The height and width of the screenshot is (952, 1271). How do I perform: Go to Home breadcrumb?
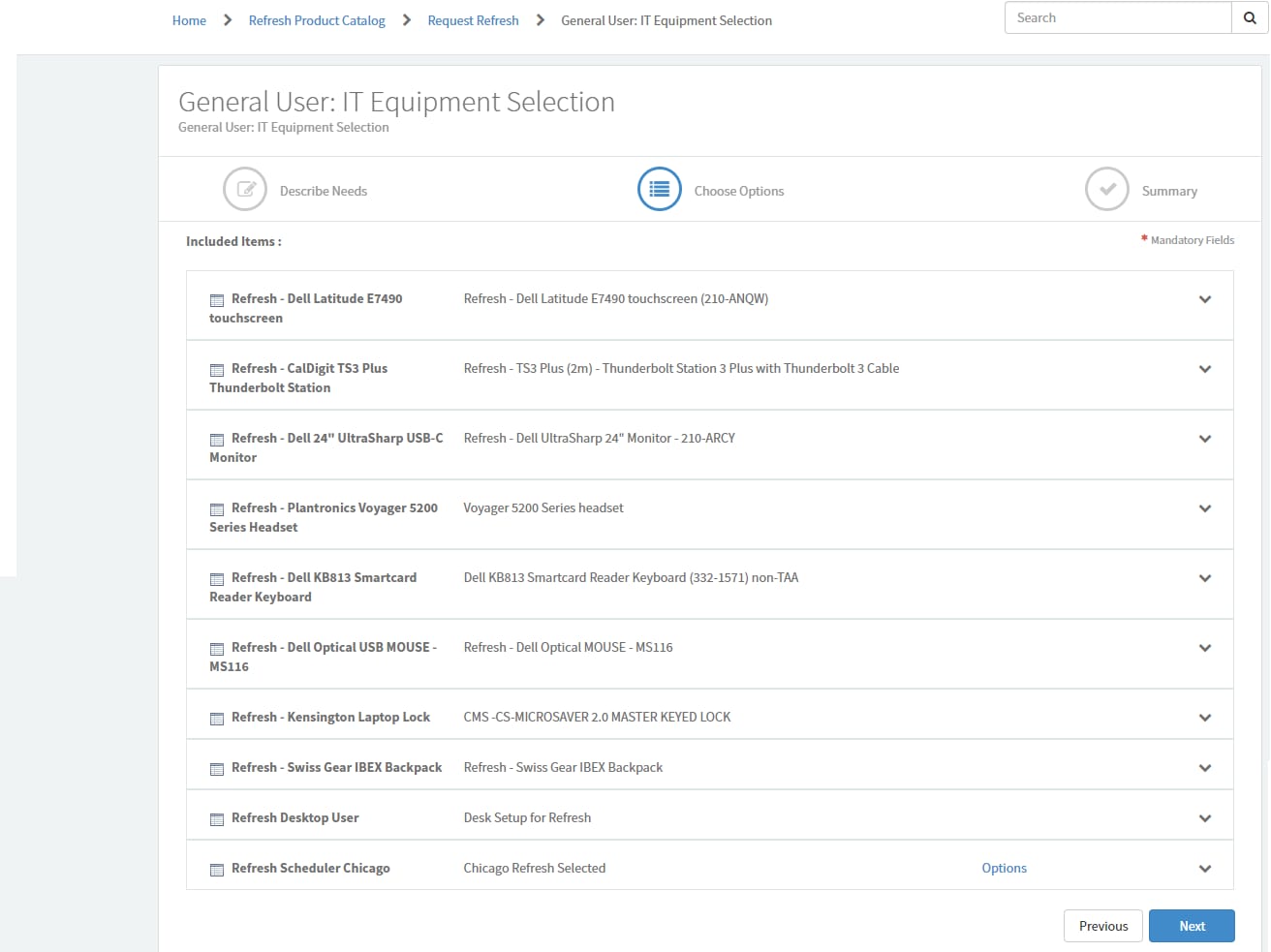(x=189, y=20)
